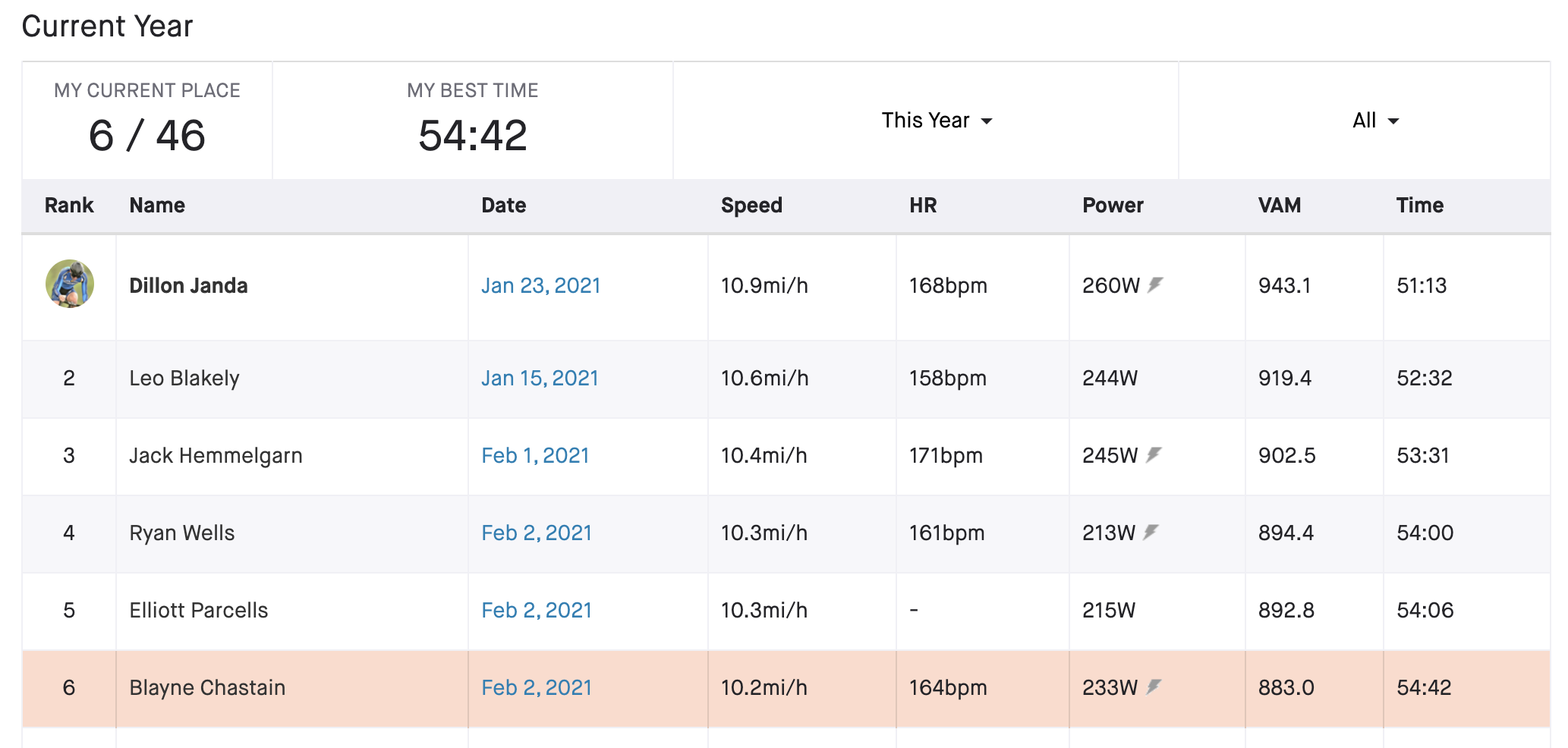
Task: Click the speed 10.2mi/h
Action: pyautogui.click(x=764, y=687)
